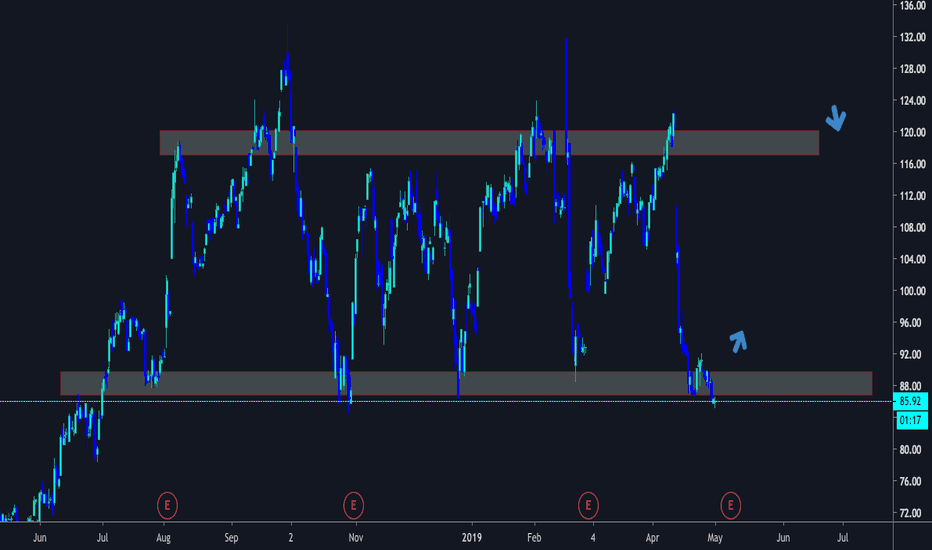Click the 116.00 price axis label
Image resolution: width=932 pixels, height=550 pixels.
(912, 164)
